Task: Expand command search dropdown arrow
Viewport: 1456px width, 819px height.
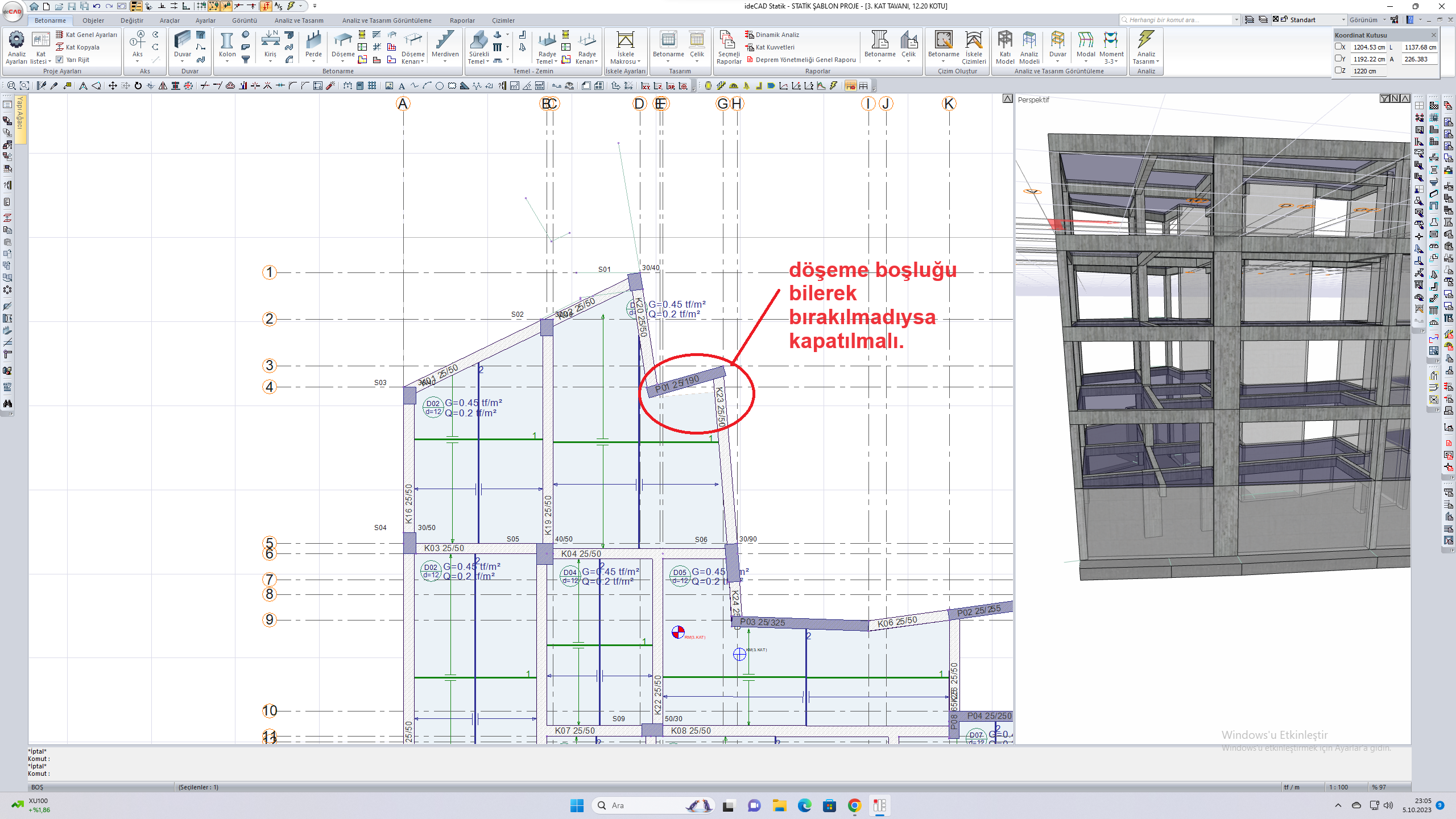Action: coord(1236,20)
